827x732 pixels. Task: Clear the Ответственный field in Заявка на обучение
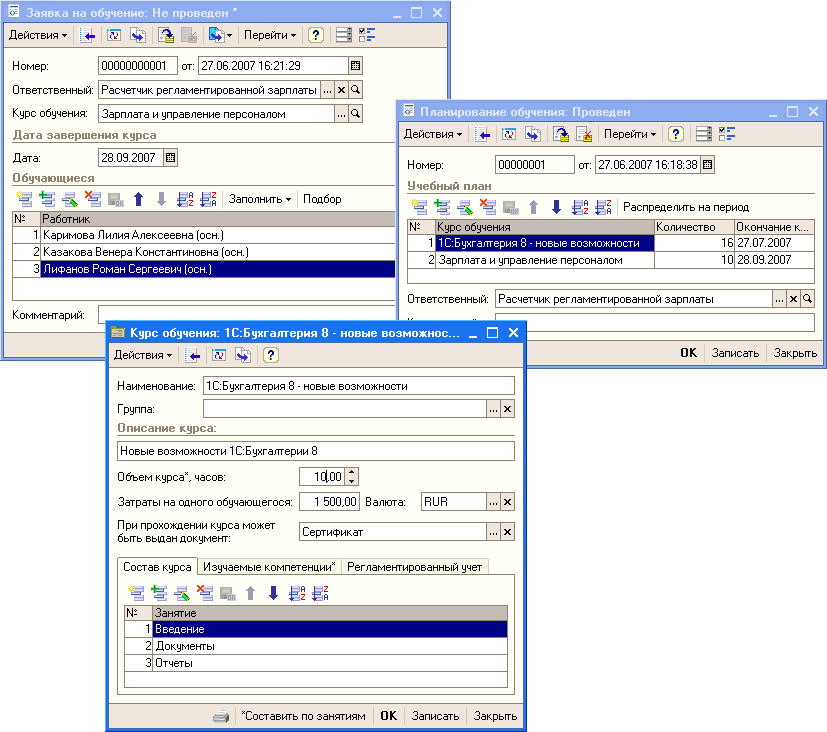click(x=342, y=90)
